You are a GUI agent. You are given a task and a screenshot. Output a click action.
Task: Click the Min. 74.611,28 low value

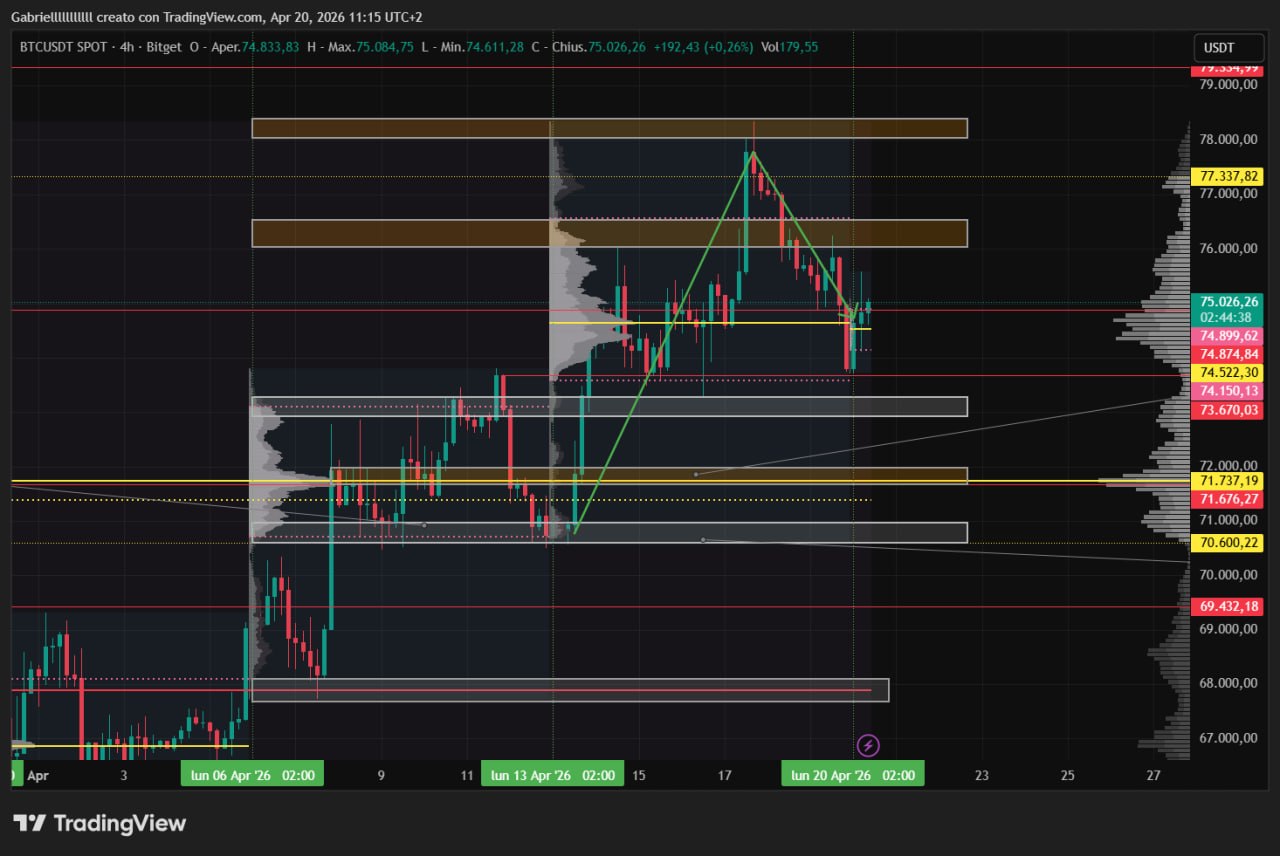point(473,46)
